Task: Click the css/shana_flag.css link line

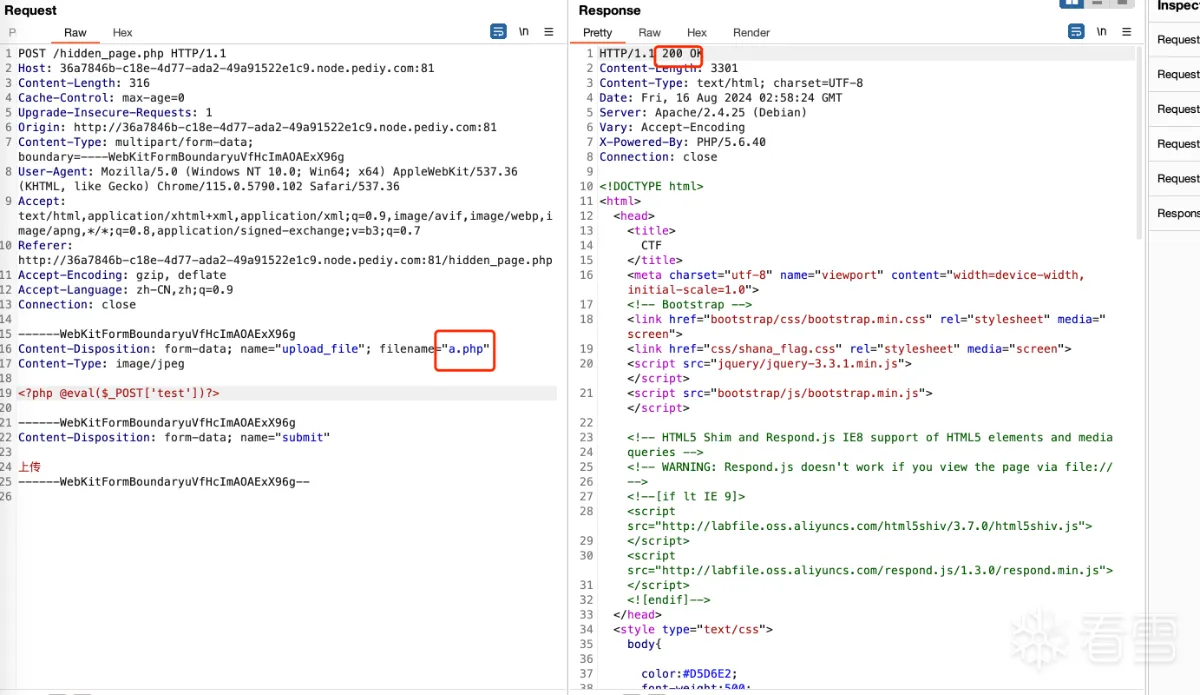Action: click(850, 349)
